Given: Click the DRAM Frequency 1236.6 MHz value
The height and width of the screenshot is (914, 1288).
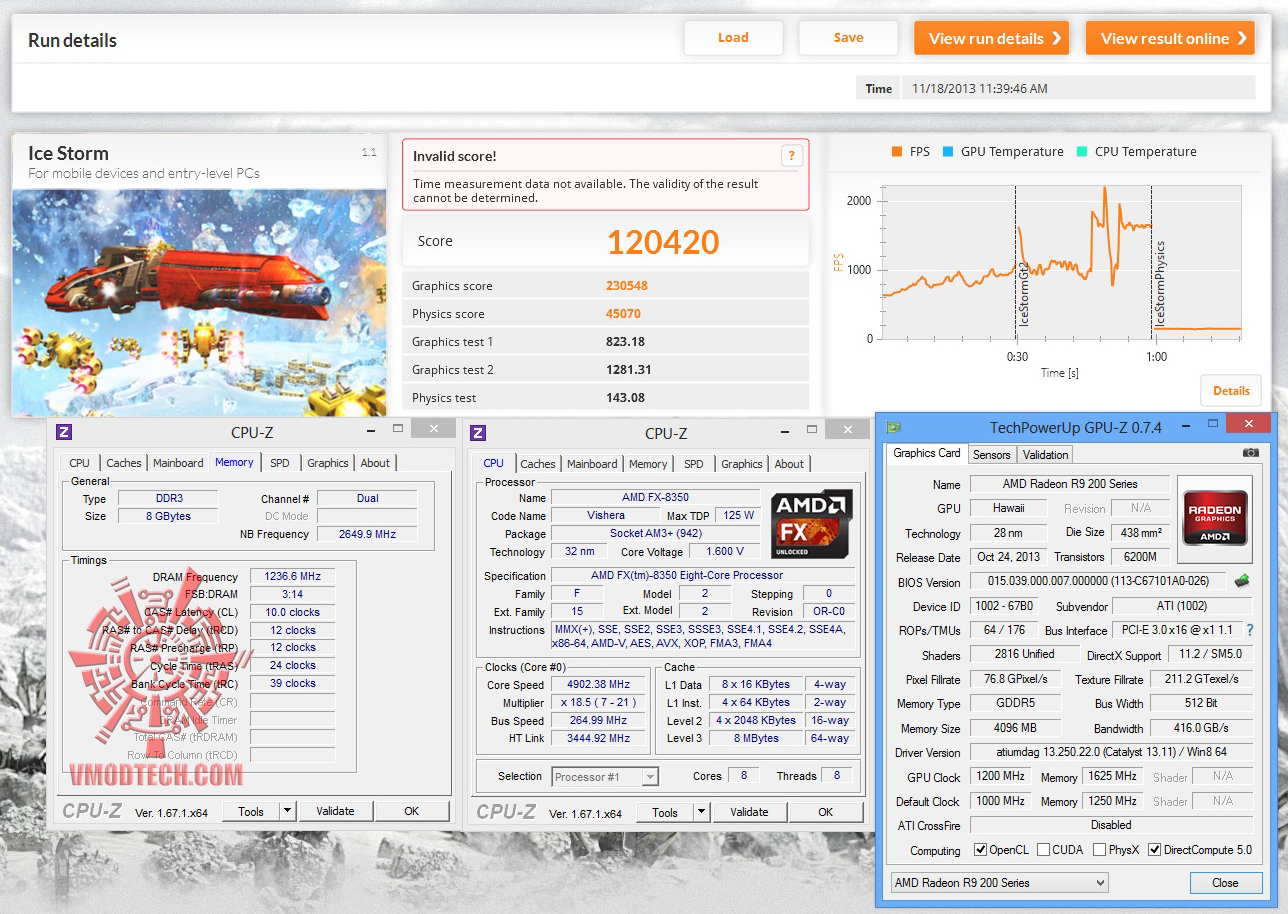Looking at the screenshot, I should click(x=294, y=577).
